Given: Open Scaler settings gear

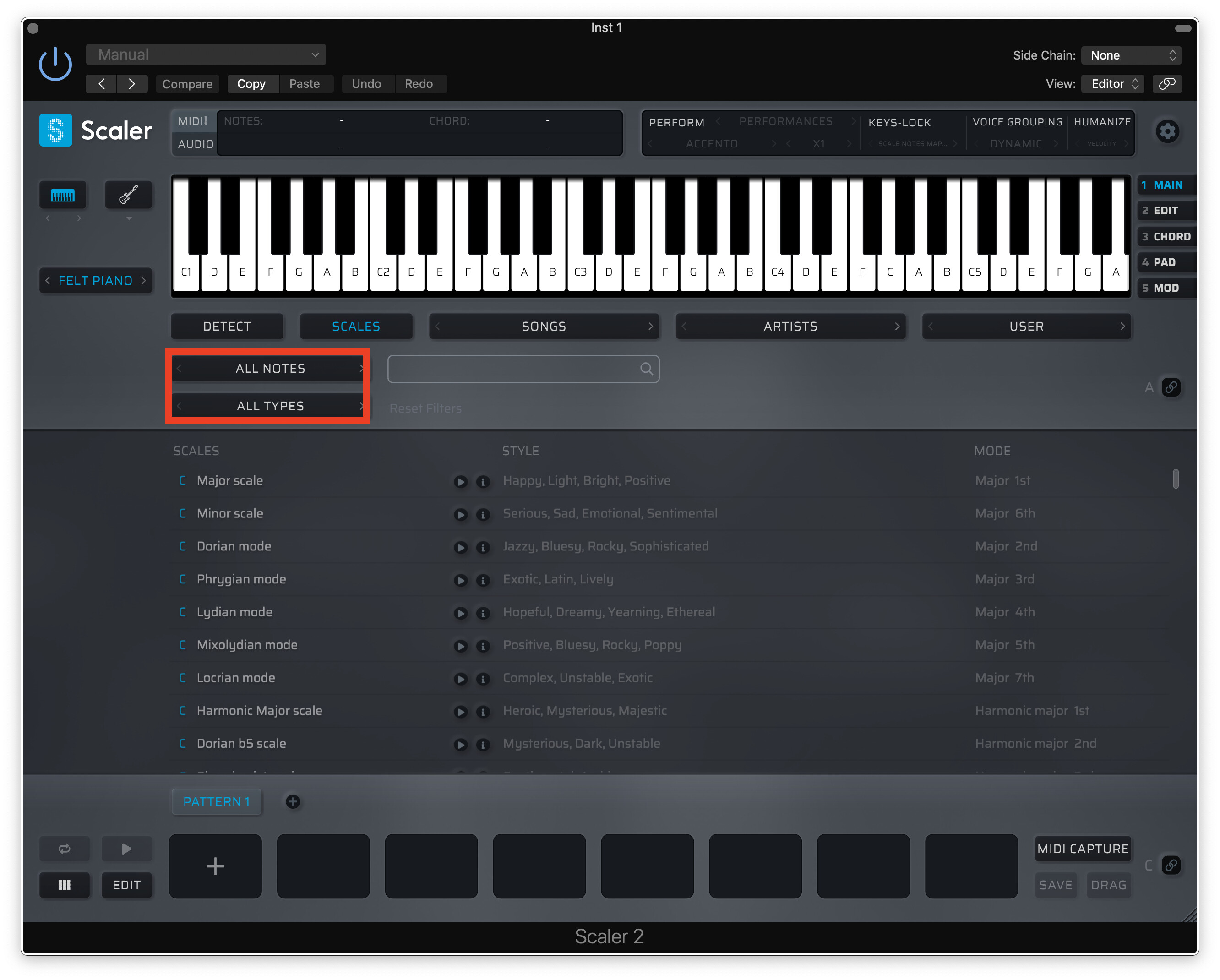Looking at the screenshot, I should click(x=1167, y=132).
